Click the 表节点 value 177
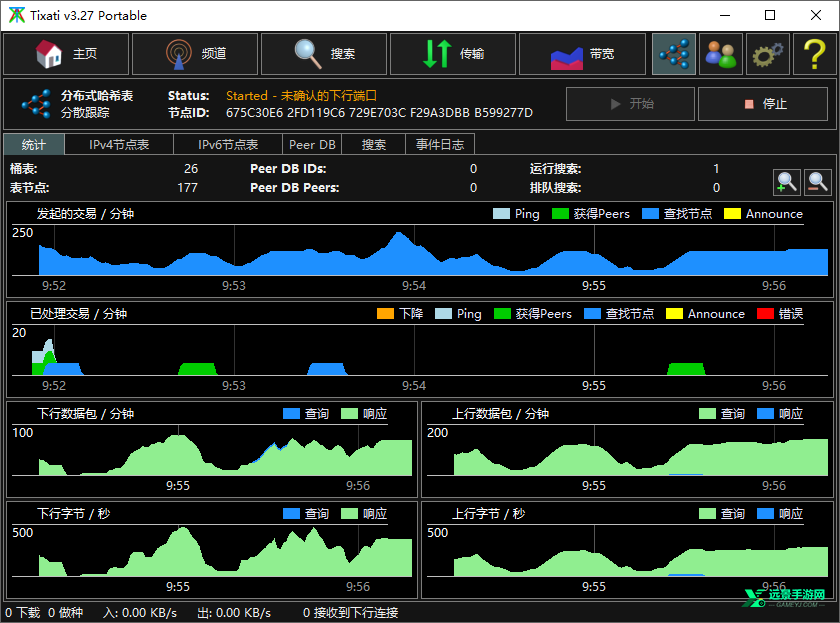Screen dimensions: 840x623 click(x=188, y=188)
